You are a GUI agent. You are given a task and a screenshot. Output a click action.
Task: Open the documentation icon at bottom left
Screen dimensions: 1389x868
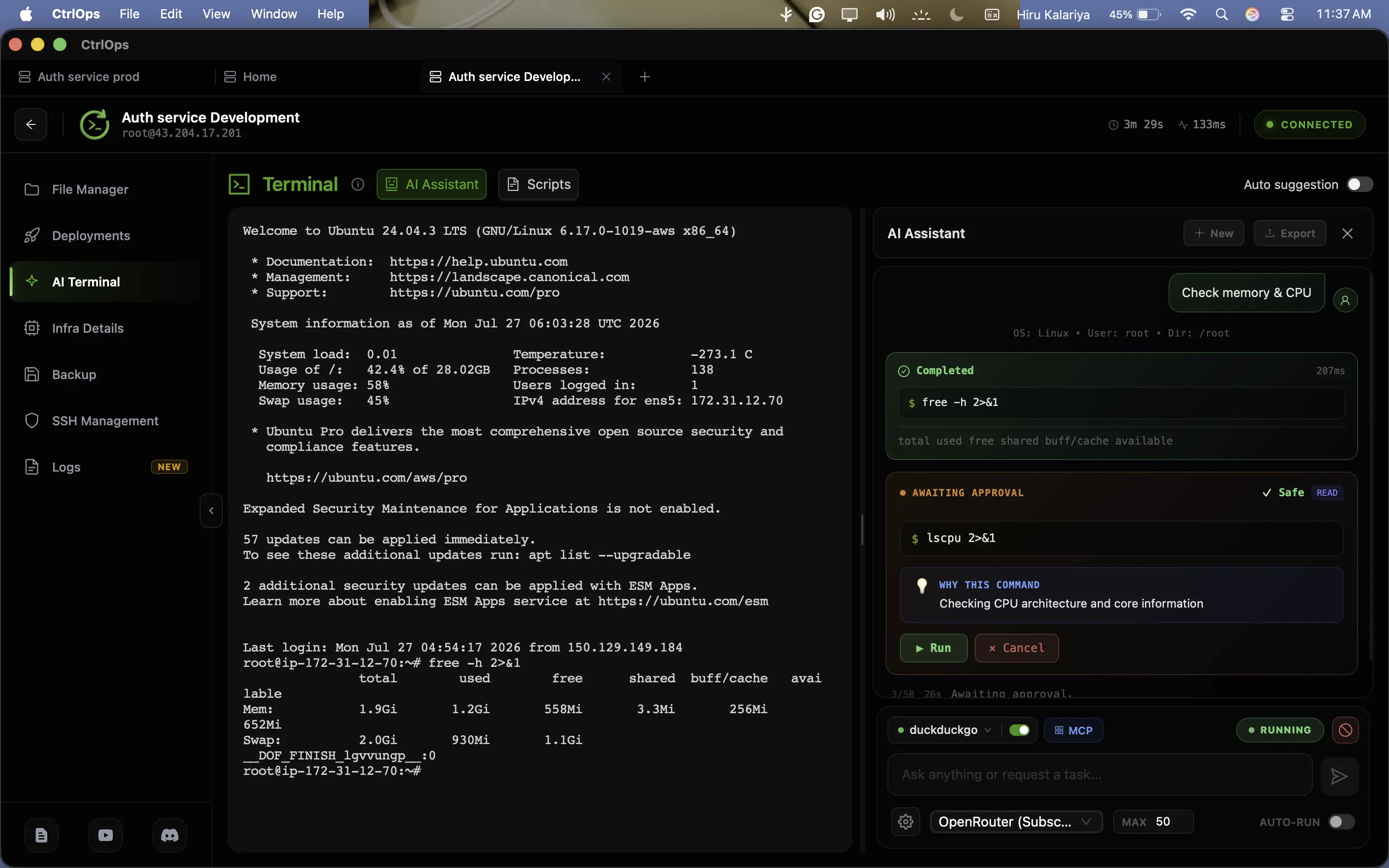pyautogui.click(x=41, y=835)
